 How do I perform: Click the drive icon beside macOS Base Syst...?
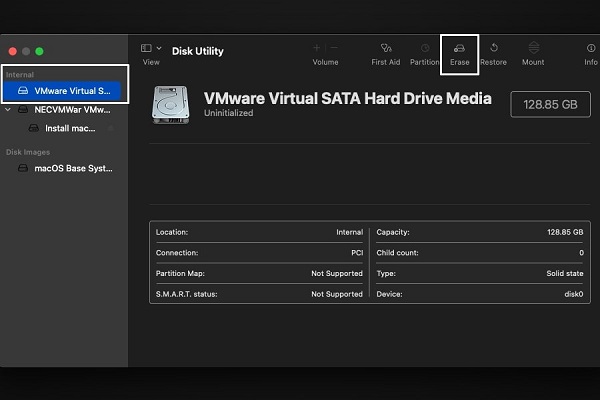[x=23, y=168]
